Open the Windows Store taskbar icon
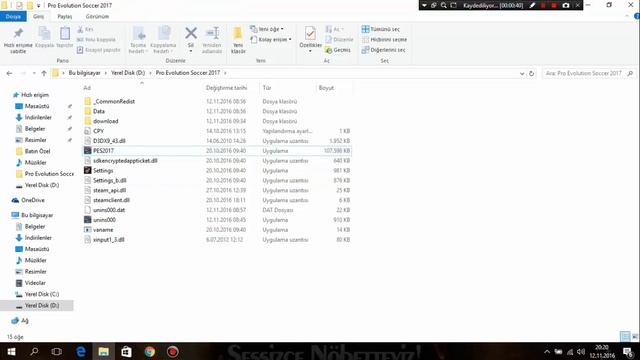 pos(127,351)
